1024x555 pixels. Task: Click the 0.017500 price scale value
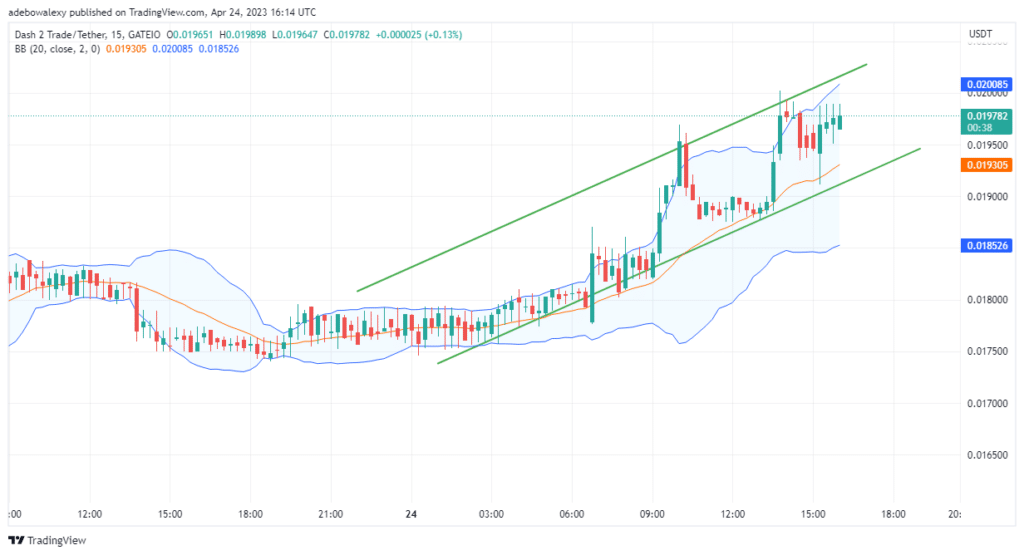(987, 351)
